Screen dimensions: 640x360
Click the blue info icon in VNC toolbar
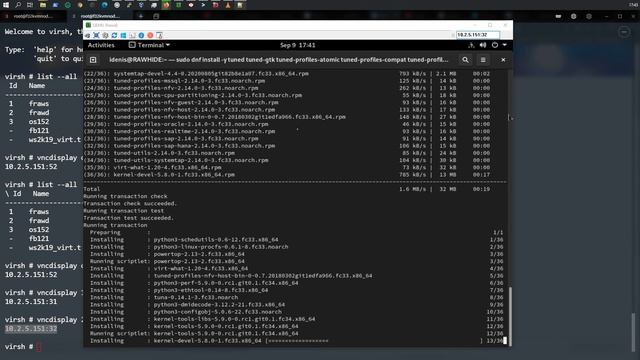pyautogui.click(x=141, y=36)
